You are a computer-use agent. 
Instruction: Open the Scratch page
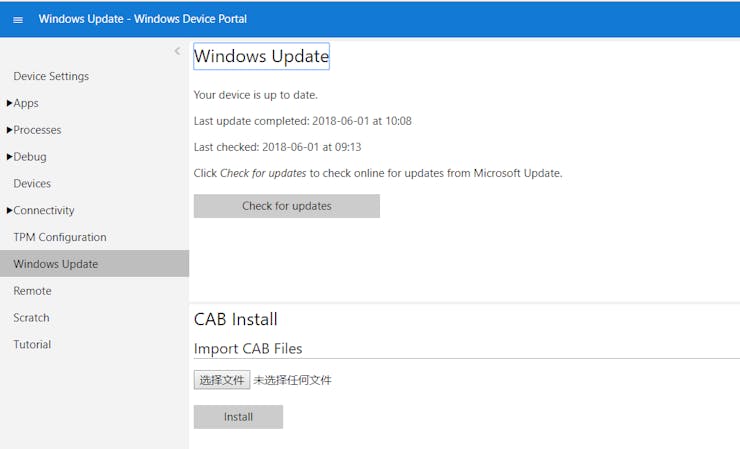(x=31, y=318)
